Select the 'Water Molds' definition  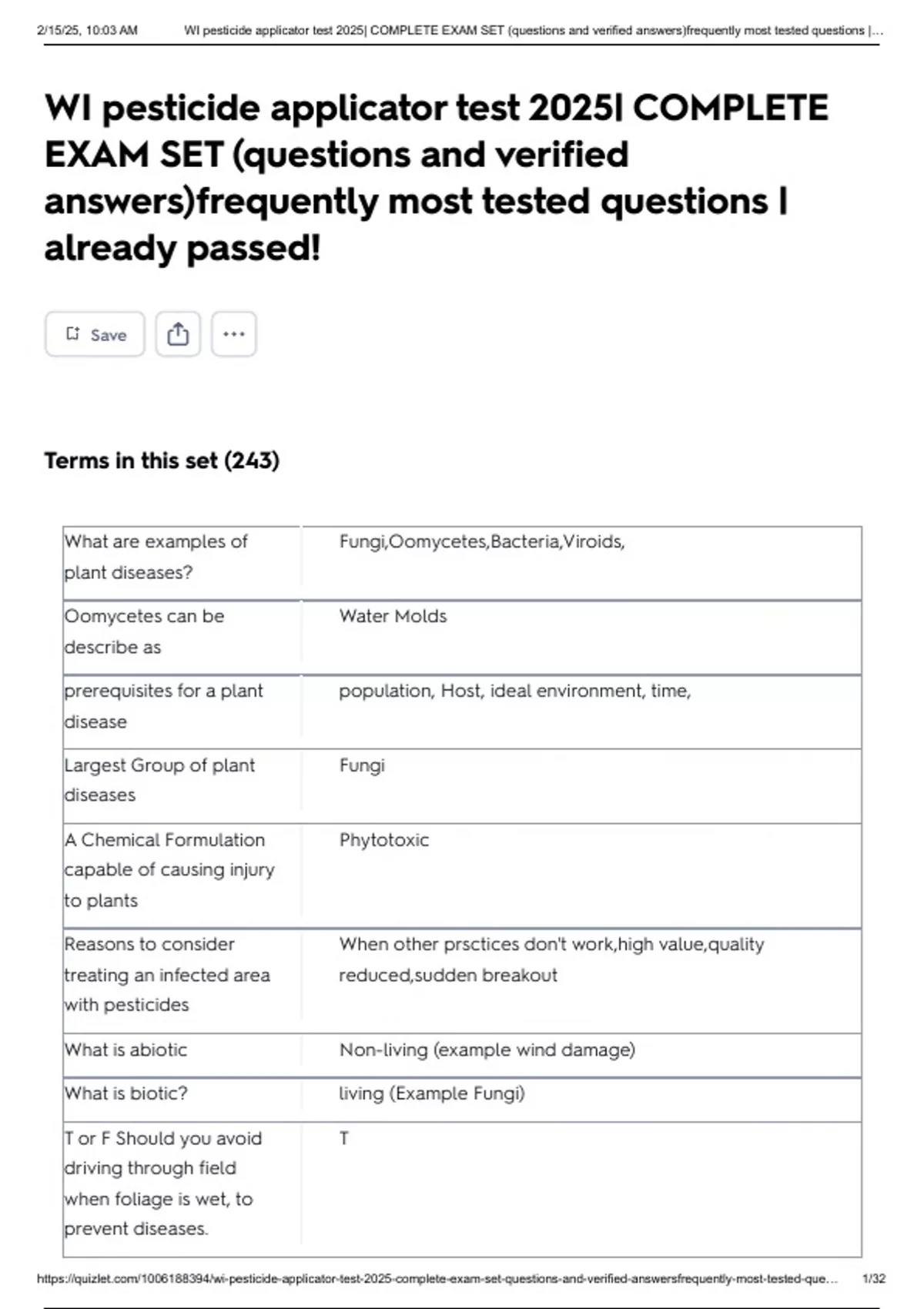(x=393, y=616)
